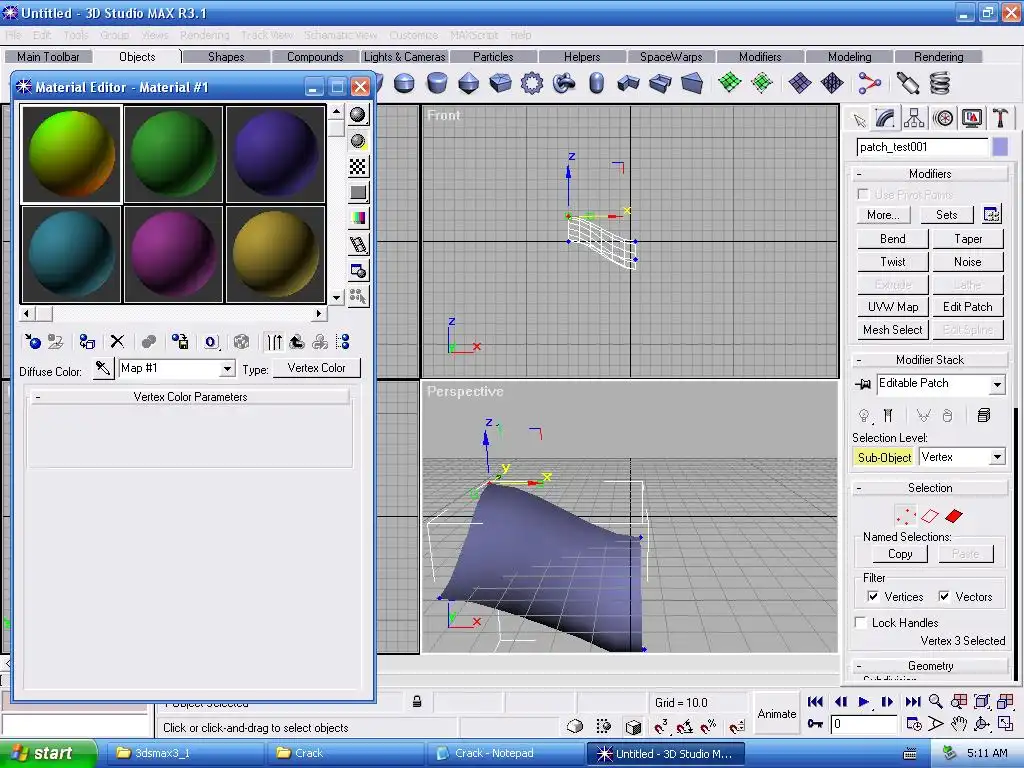Toggle the Sub-Object button
The height and width of the screenshot is (768, 1024).
click(x=884, y=457)
